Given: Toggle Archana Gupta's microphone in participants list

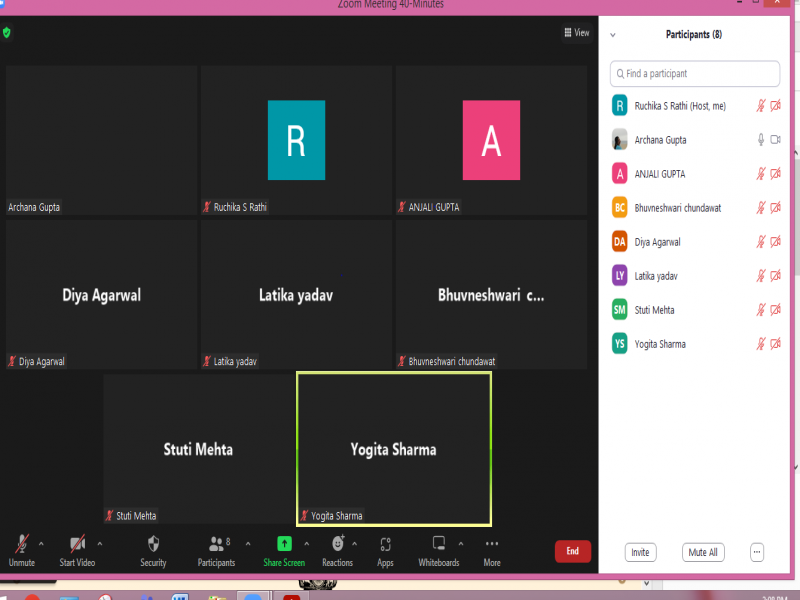Looking at the screenshot, I should [x=760, y=140].
